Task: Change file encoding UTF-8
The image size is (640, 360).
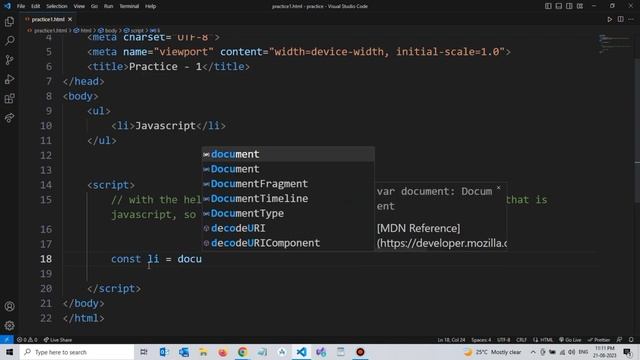Action: pyautogui.click(x=503, y=340)
